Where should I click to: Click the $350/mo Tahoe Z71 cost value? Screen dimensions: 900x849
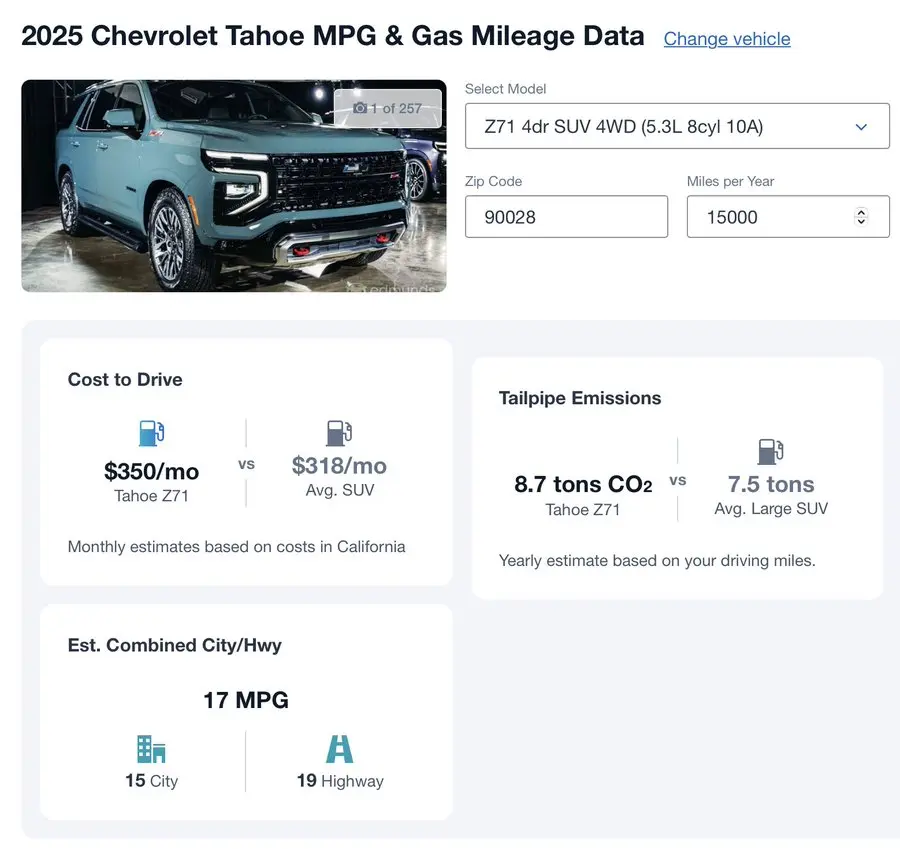(151, 471)
